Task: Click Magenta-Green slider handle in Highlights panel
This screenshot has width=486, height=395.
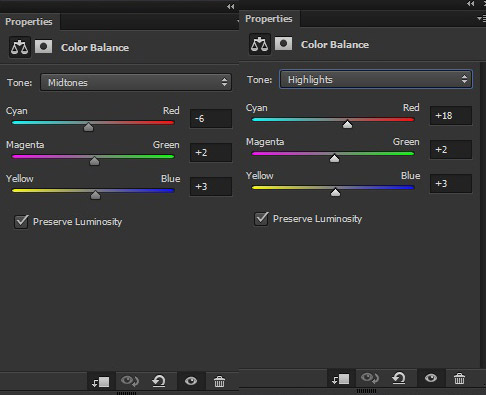Action: point(334,158)
